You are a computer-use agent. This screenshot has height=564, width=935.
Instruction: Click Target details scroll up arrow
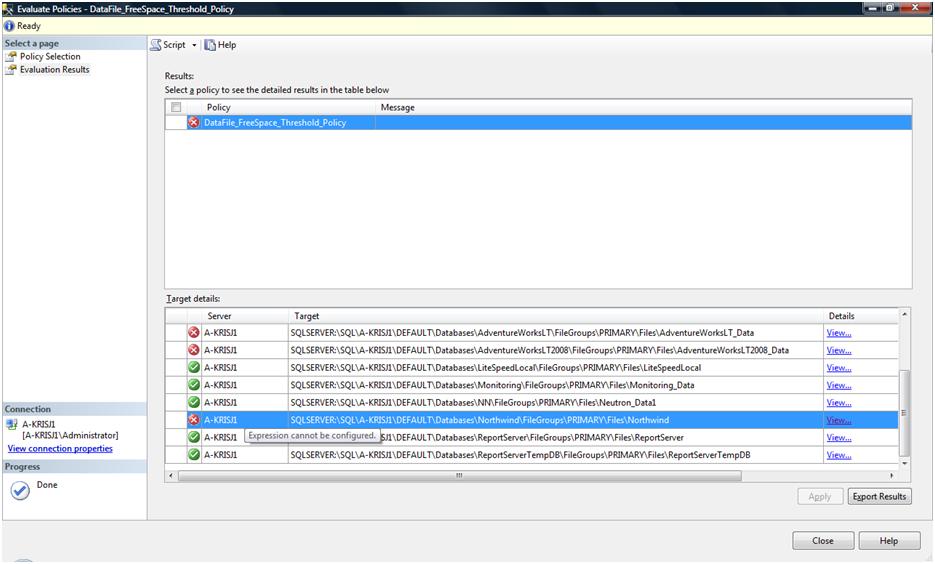pyautogui.click(x=904, y=314)
